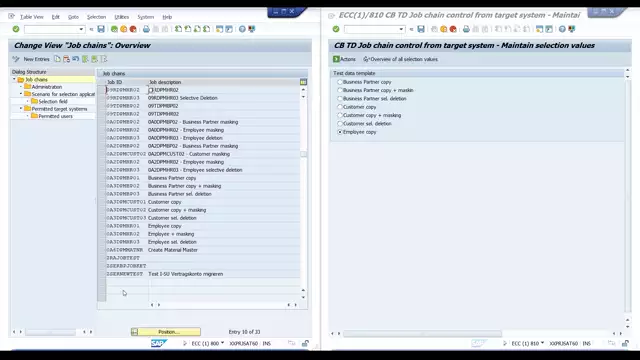
Task: Select Administration folder in Dialog Structure
Action: (x=43, y=87)
